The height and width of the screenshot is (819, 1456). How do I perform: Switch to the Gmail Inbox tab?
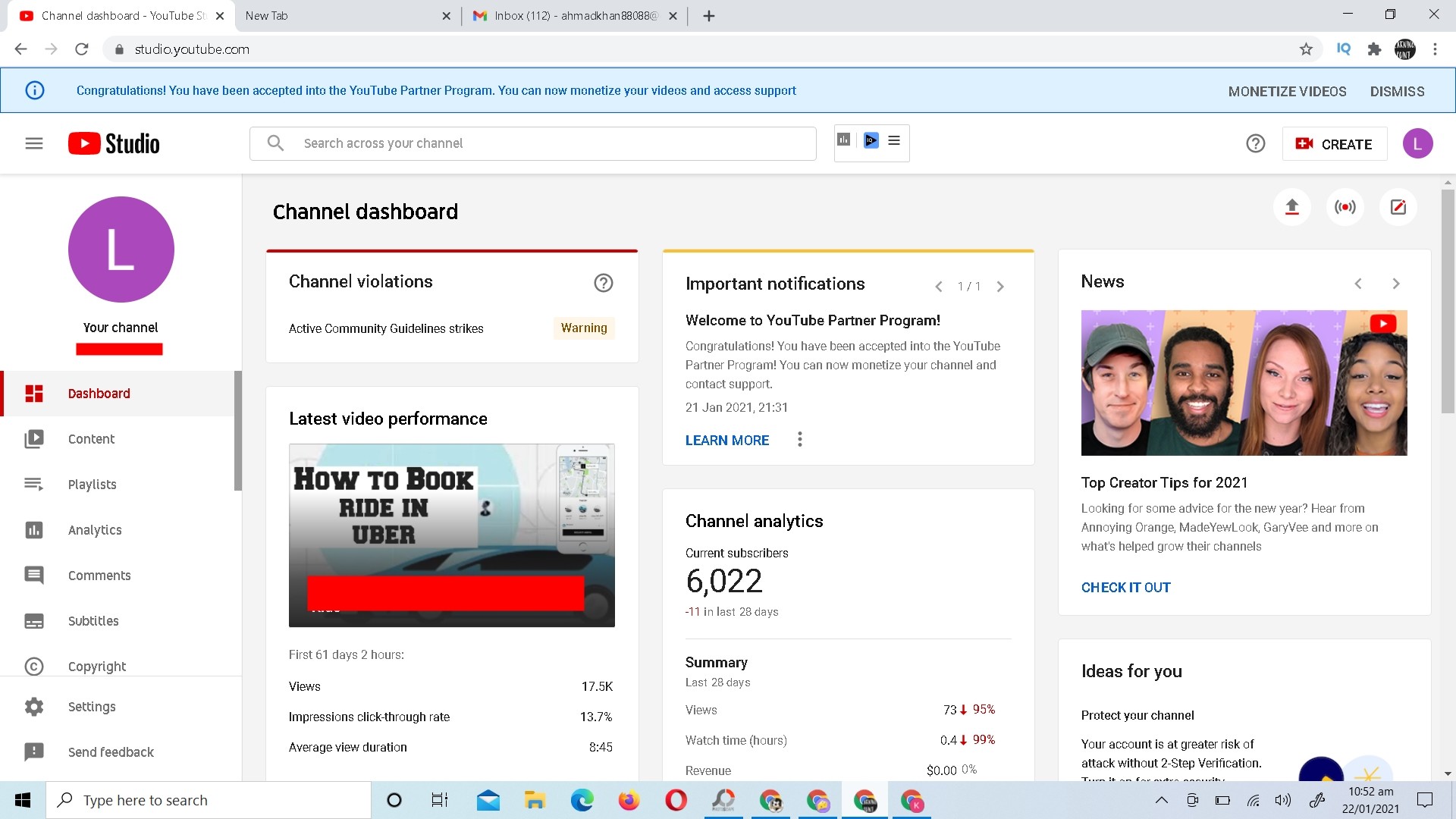coord(574,15)
